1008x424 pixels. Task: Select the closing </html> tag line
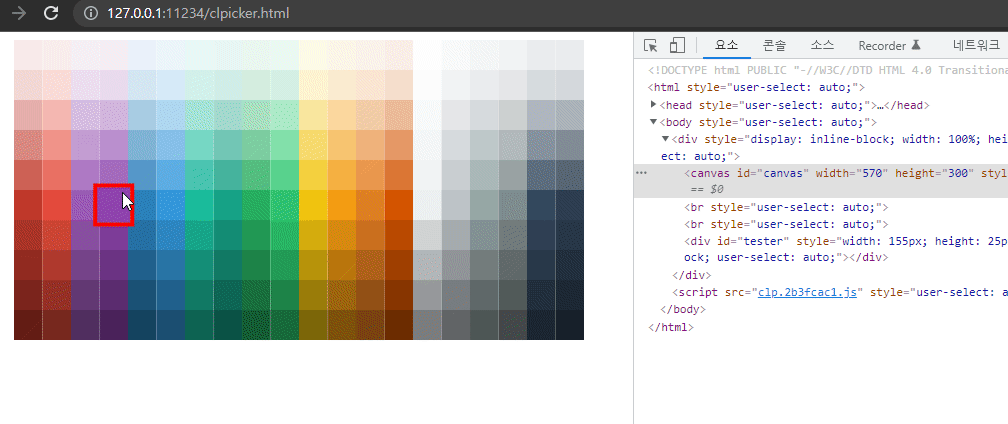[671, 327]
